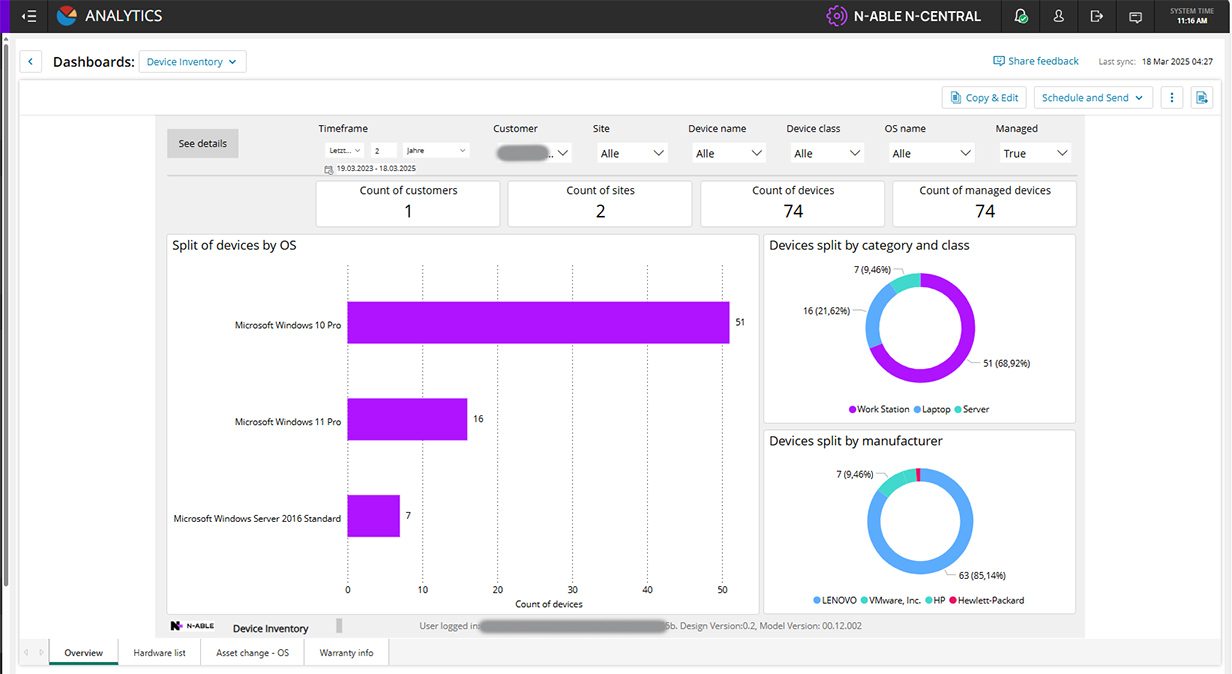
Task: Click the export report icon
Action: point(1201,98)
